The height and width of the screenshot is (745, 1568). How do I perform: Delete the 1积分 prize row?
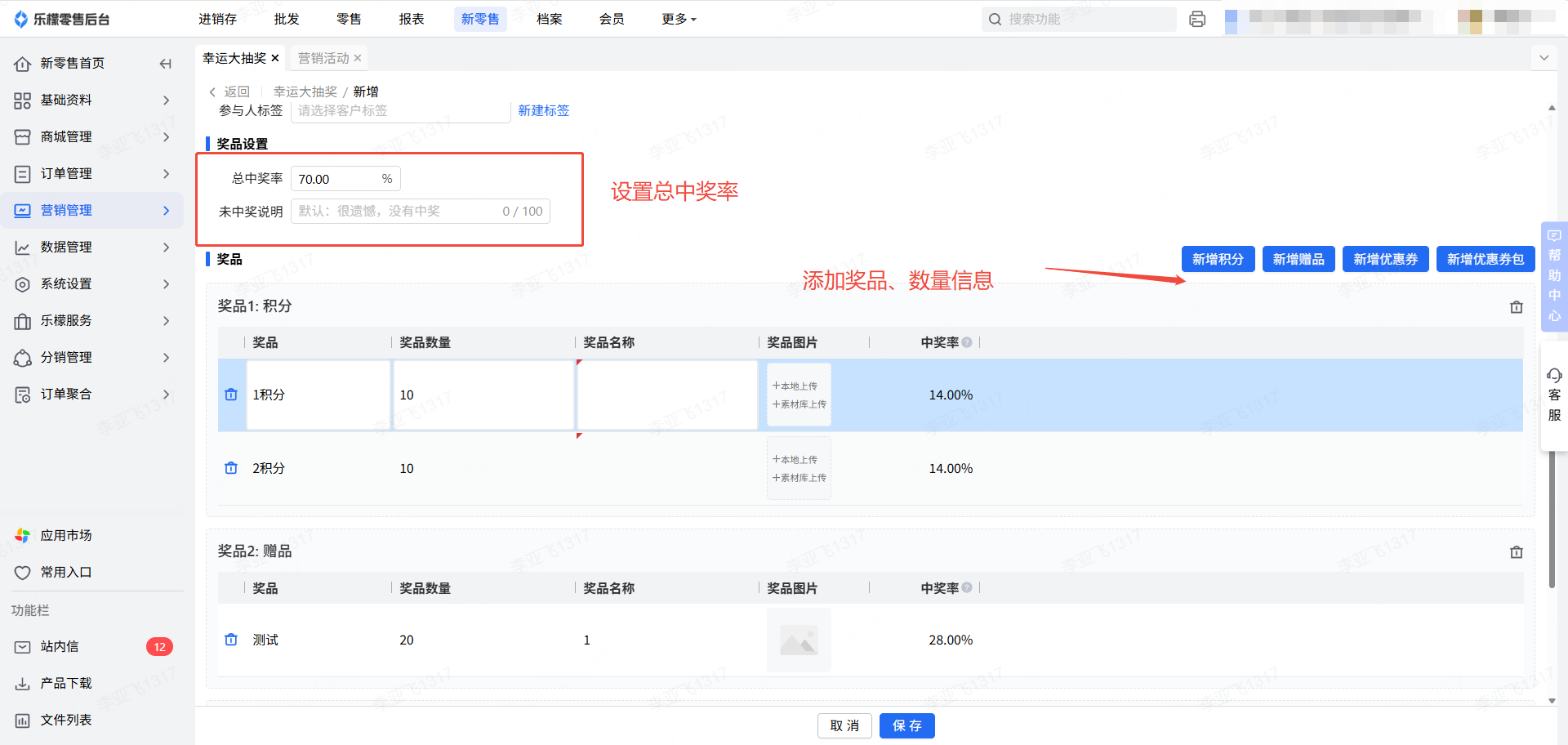tap(231, 395)
